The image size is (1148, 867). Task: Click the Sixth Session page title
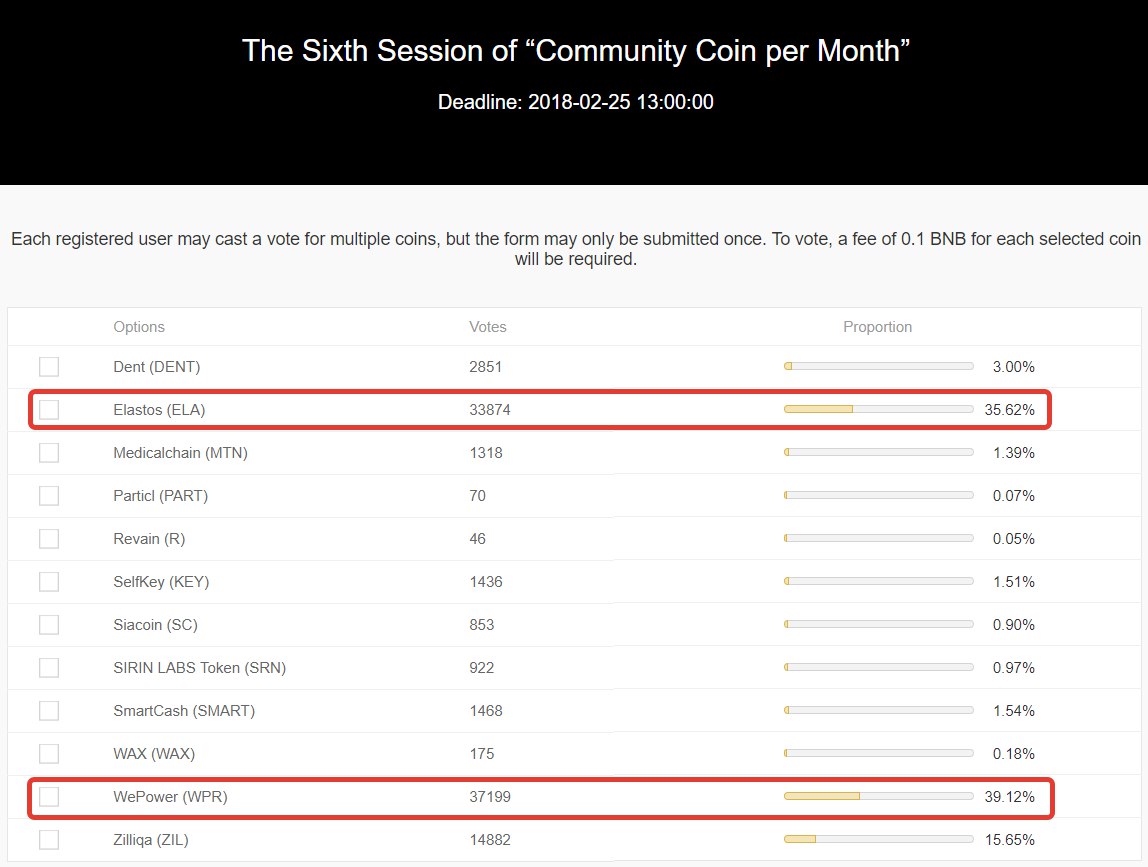pos(575,51)
